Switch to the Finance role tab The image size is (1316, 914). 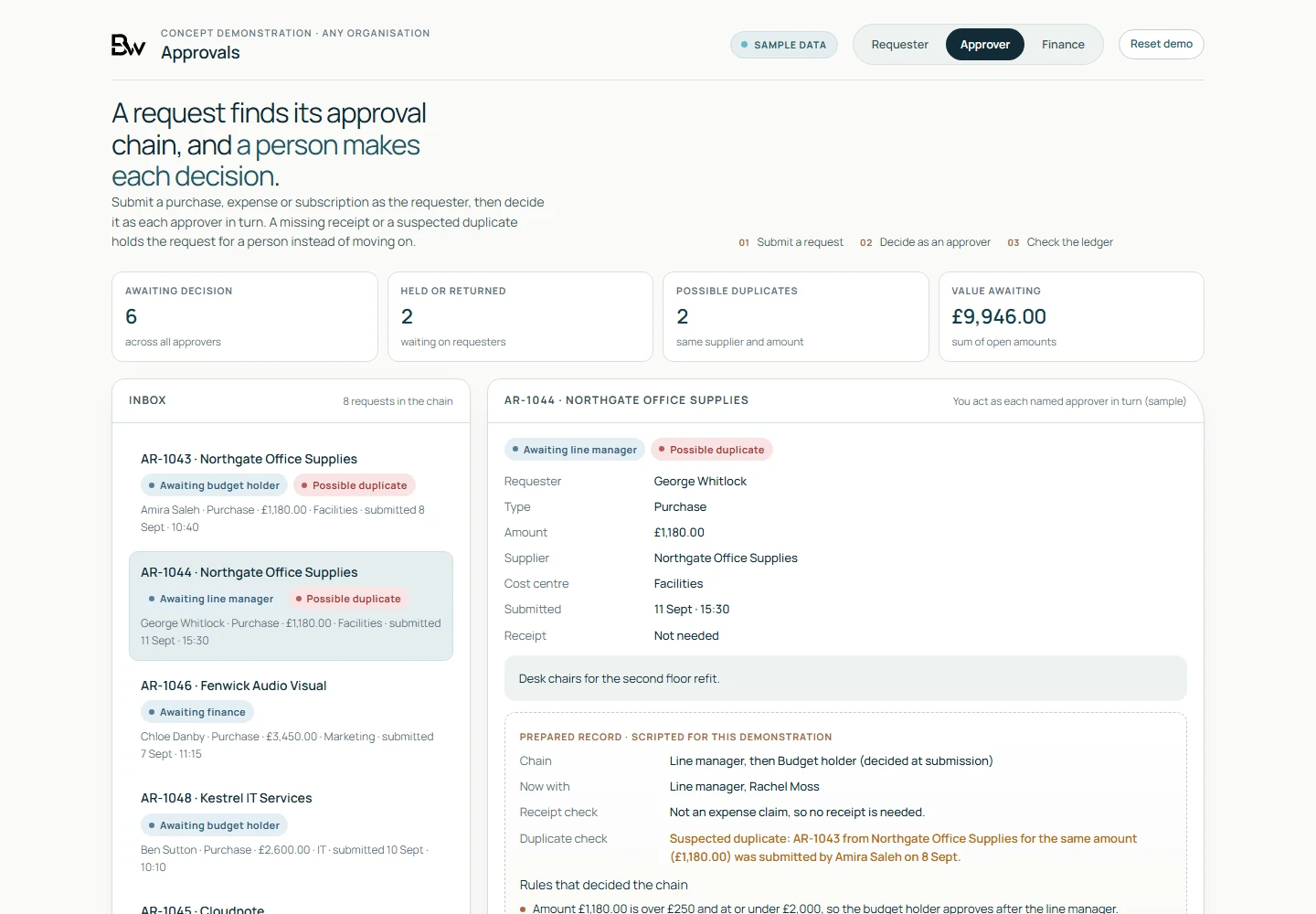point(1063,45)
